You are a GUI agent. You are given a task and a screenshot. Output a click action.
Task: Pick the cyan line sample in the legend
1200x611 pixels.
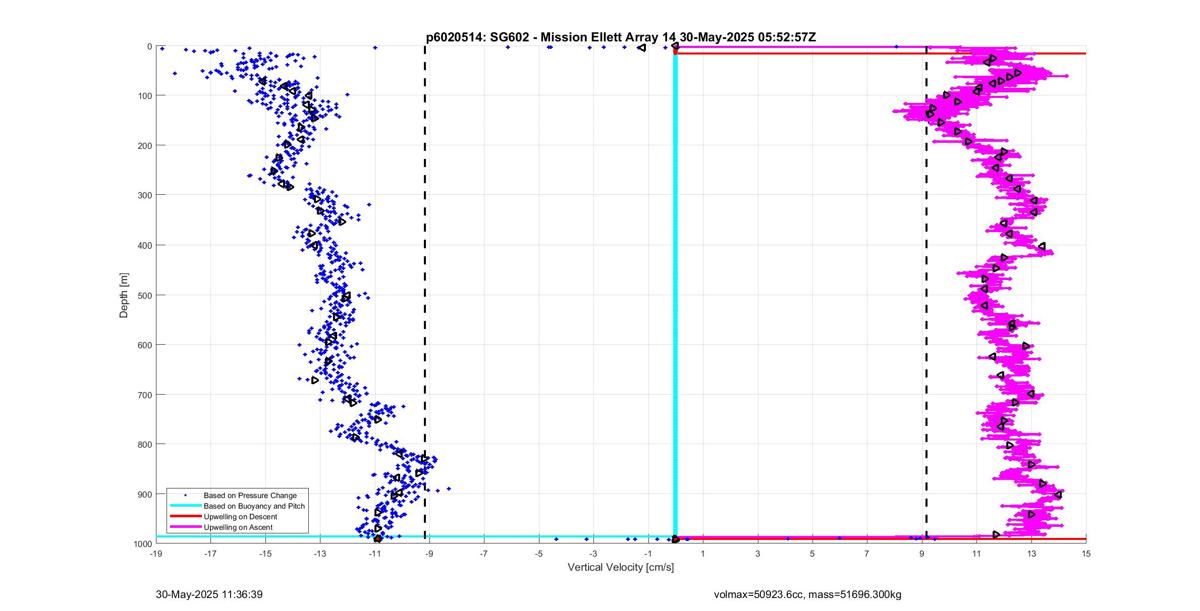tap(184, 506)
